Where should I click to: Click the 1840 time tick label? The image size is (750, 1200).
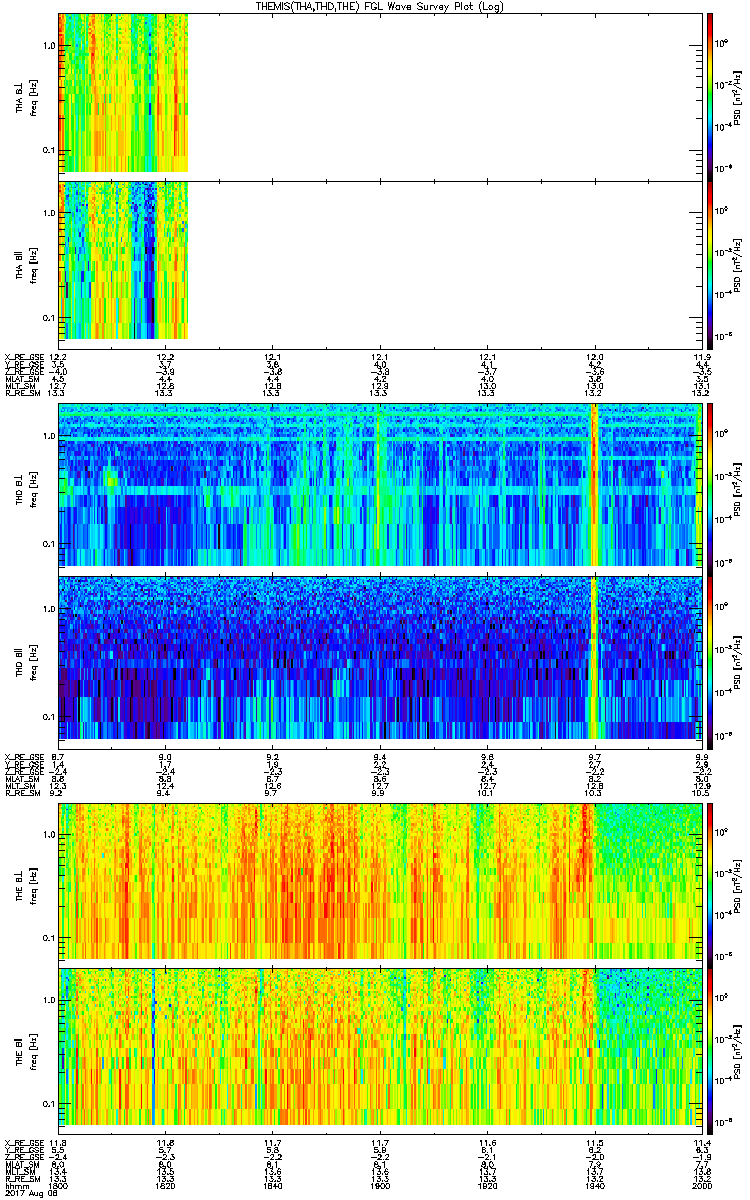pos(273,1186)
